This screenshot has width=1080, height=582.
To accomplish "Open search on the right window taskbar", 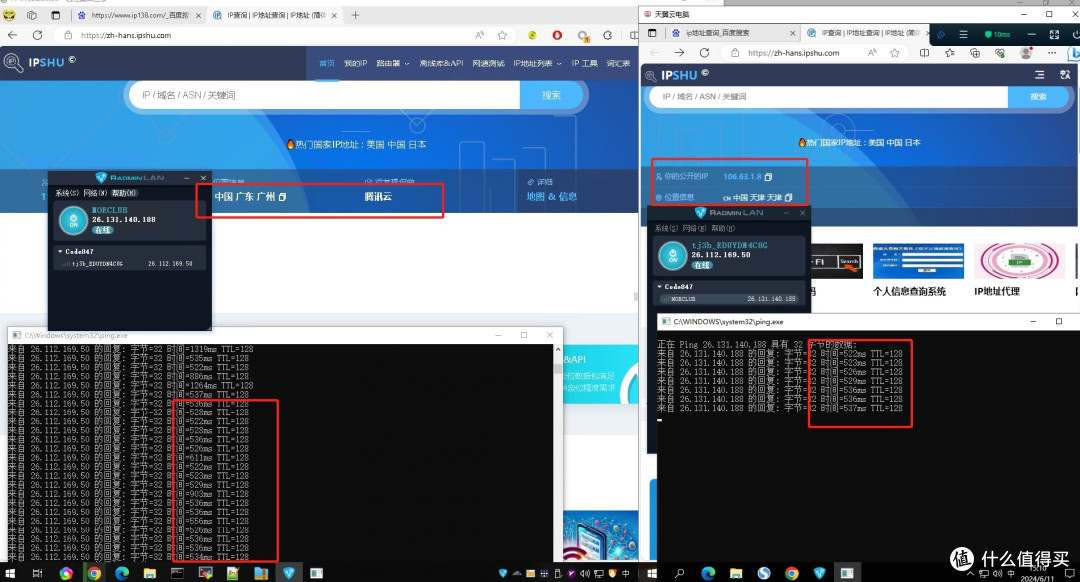I will [679, 573].
